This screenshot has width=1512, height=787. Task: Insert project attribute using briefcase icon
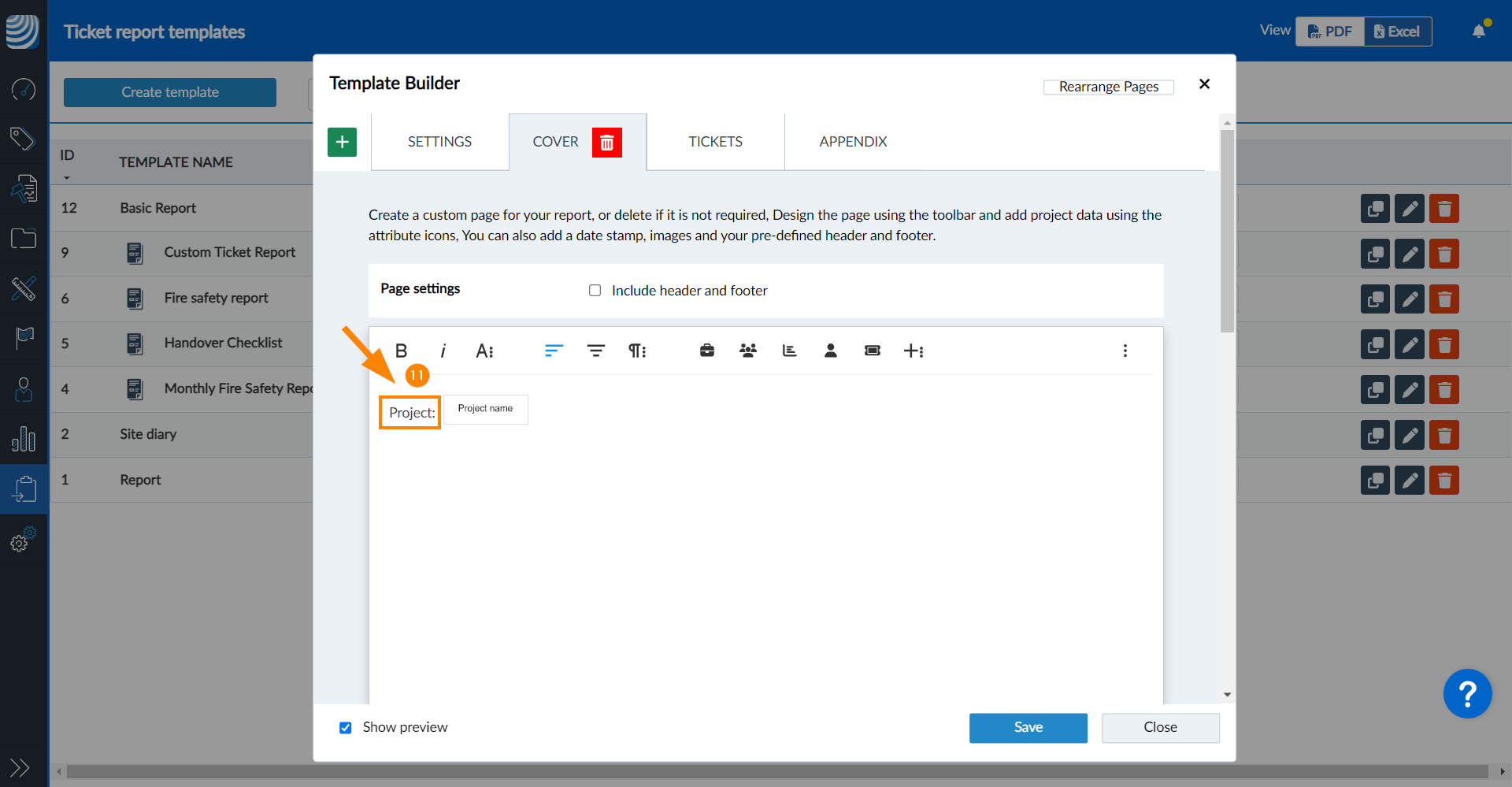[706, 351]
